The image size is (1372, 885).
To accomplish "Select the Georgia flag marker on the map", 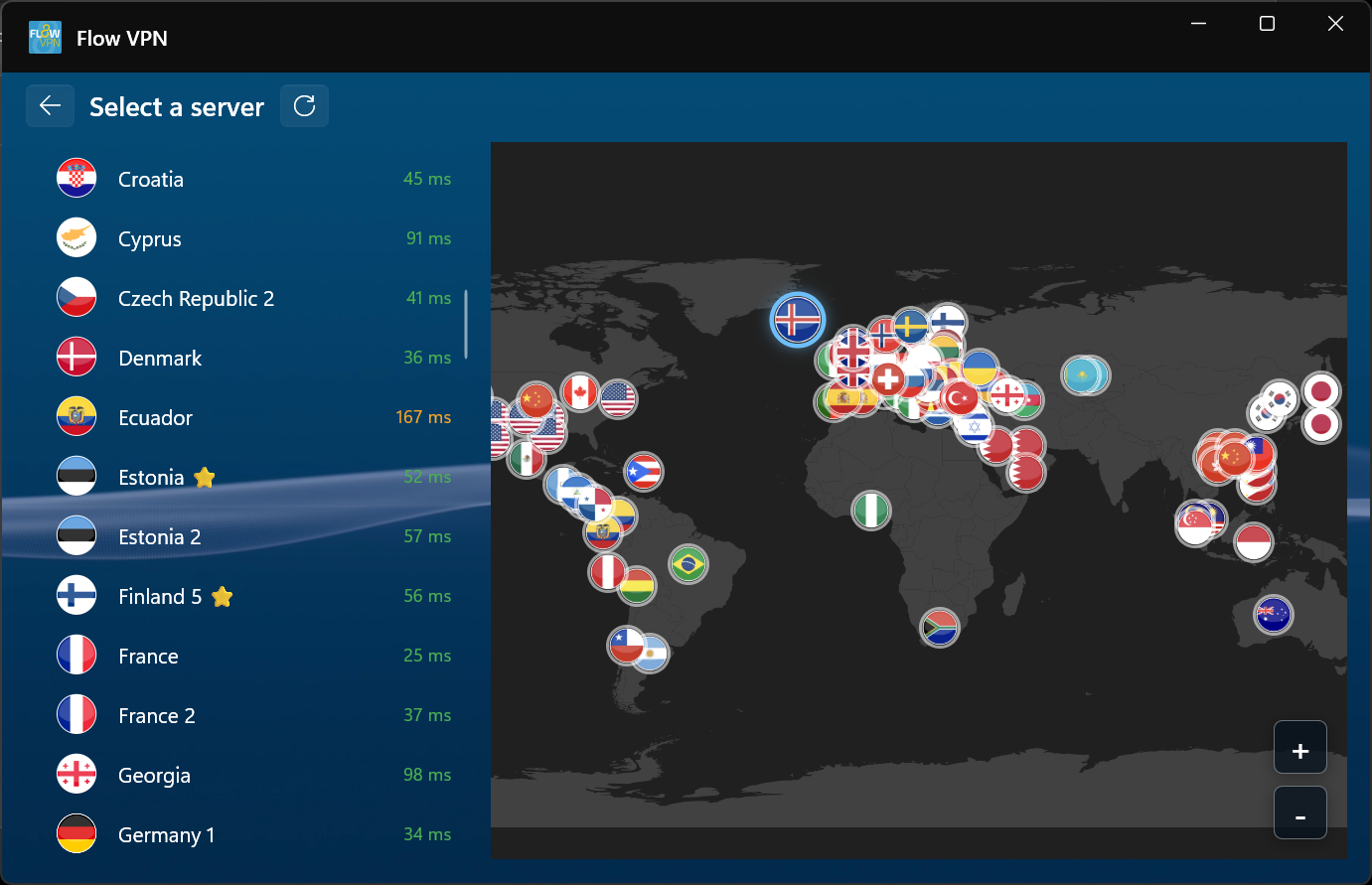I will (1006, 394).
